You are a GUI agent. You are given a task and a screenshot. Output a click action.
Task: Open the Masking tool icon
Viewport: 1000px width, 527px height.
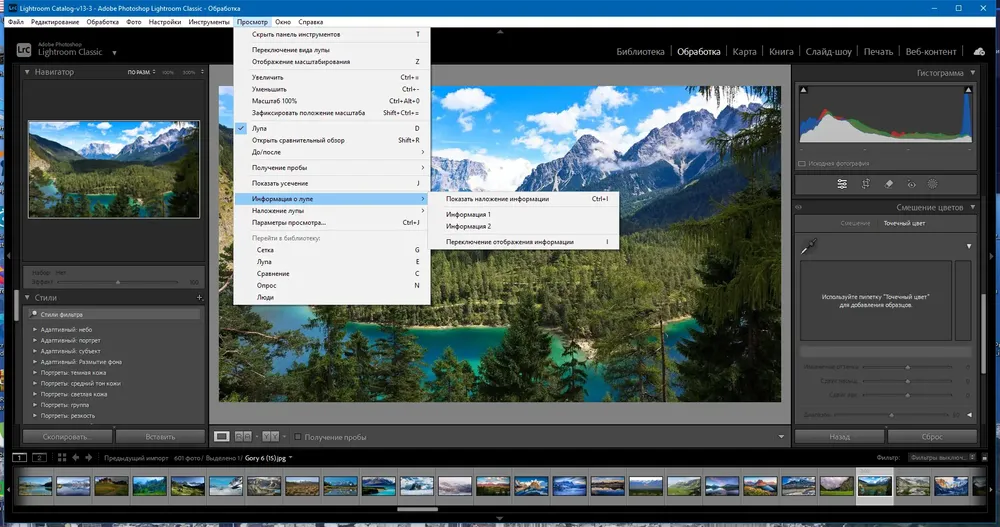tap(933, 184)
